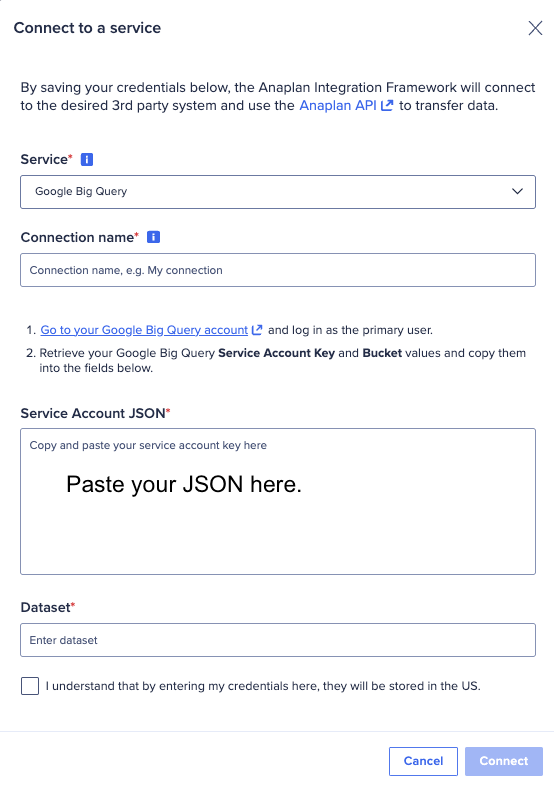Close the Connect to a service dialog

pyautogui.click(x=535, y=28)
